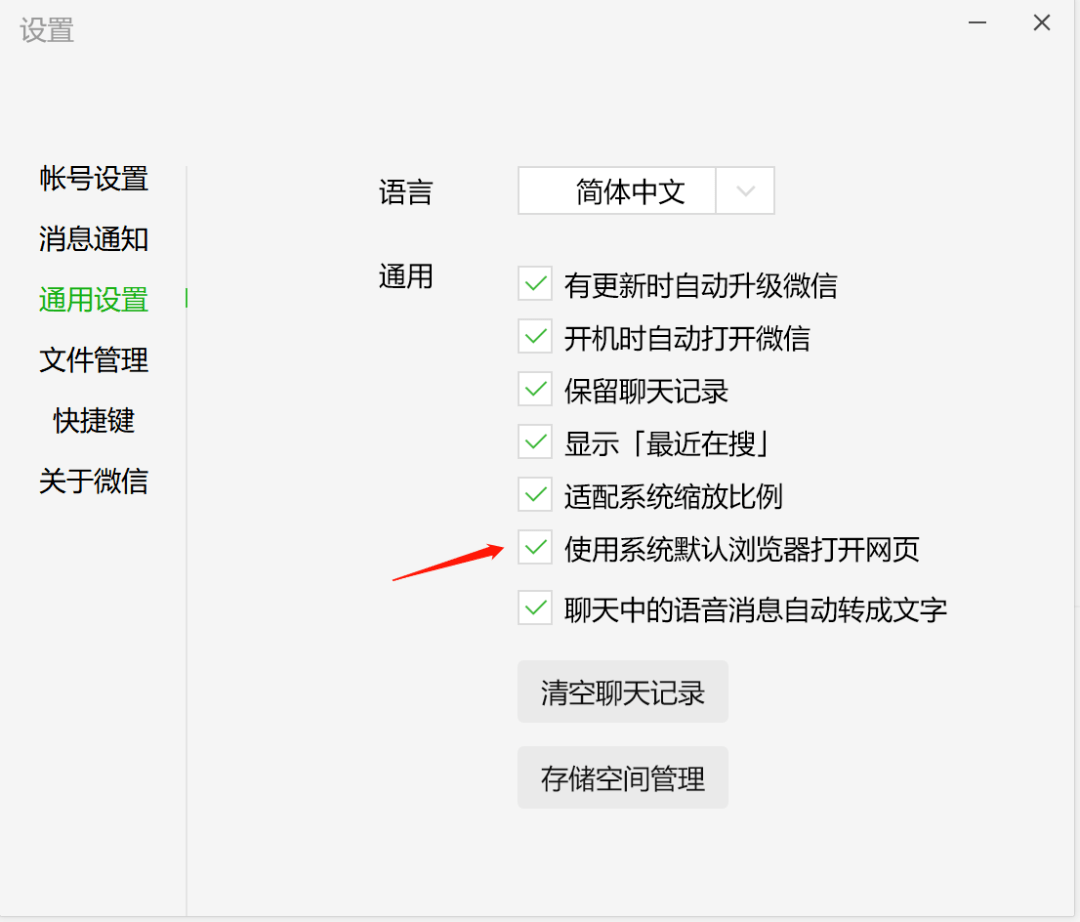Screen dimensions: 1080x922
Task: Toggle 使用系统默认浏览器打开网页 checkbox
Action: [535, 547]
